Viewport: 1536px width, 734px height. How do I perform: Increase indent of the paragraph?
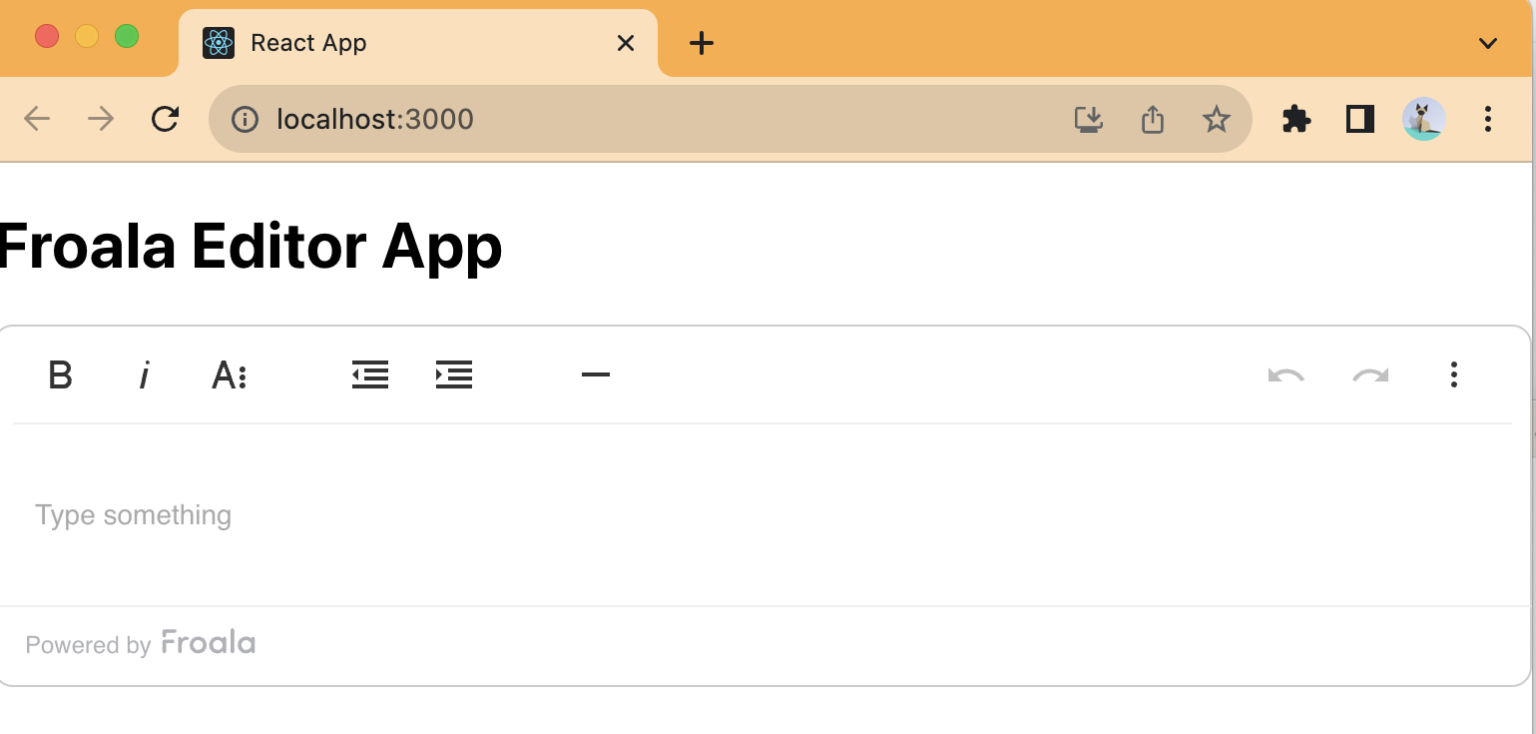(x=454, y=374)
